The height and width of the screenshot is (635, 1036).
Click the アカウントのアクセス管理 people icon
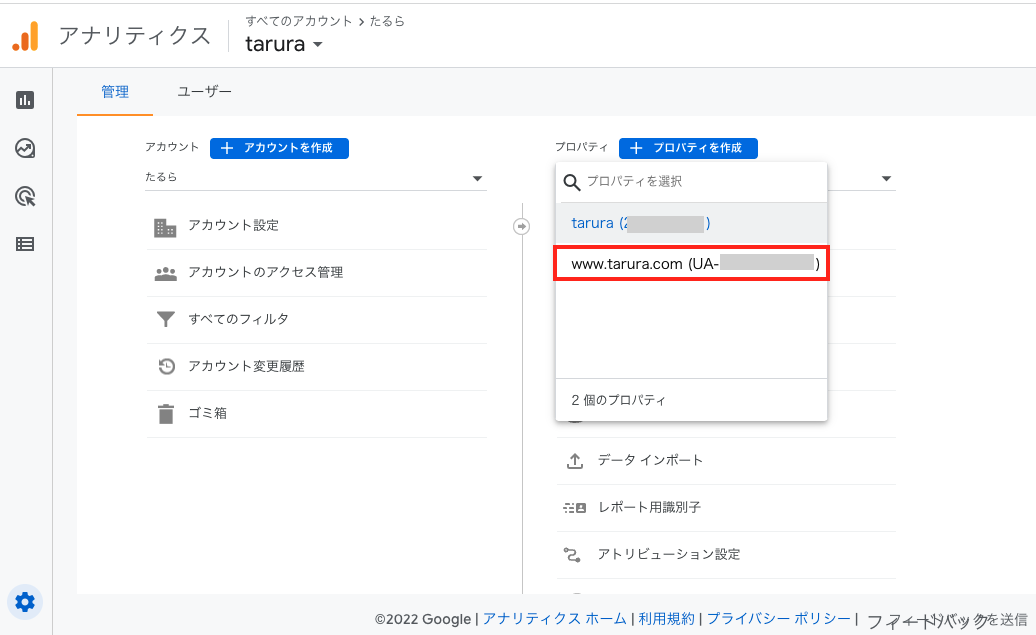tap(165, 273)
